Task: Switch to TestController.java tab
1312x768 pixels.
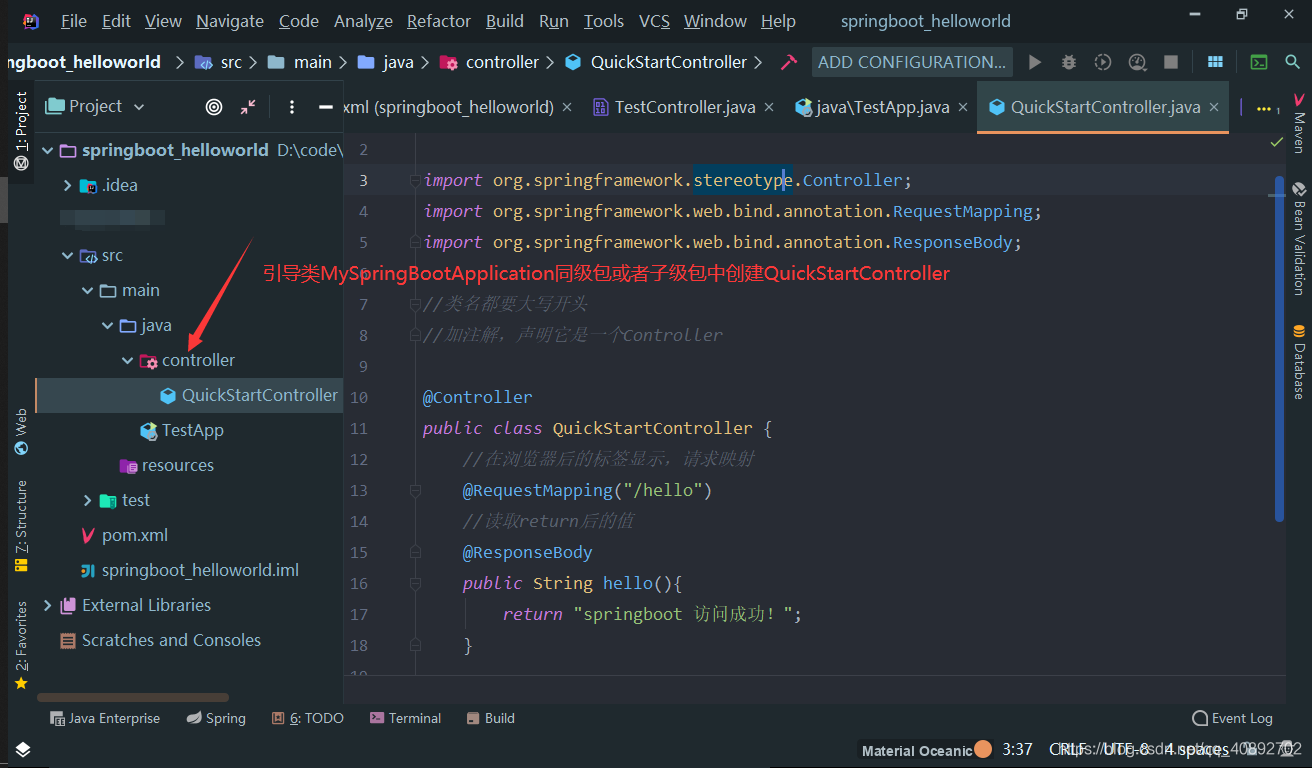Action: pos(685,107)
